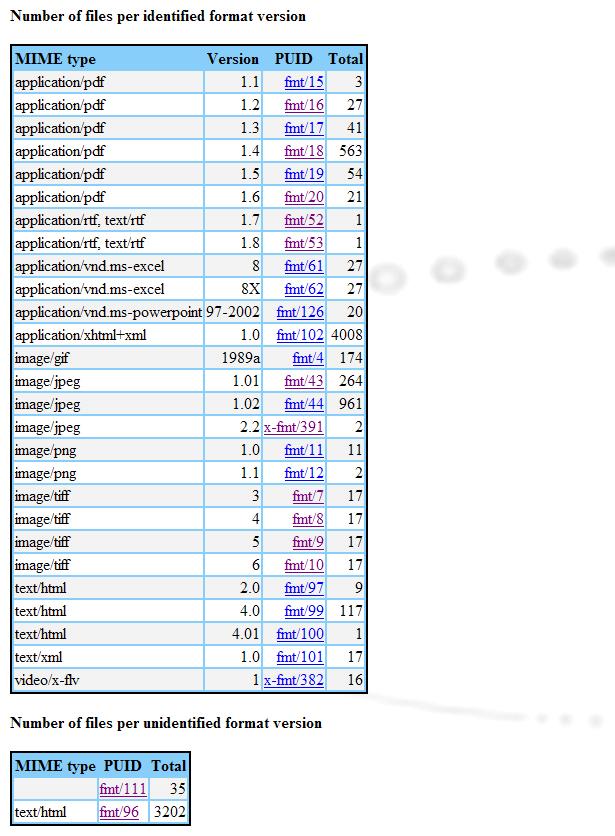615x836 pixels.
Task: Click the 'Number of files per unidentified format version' heading
Action: (x=166, y=723)
